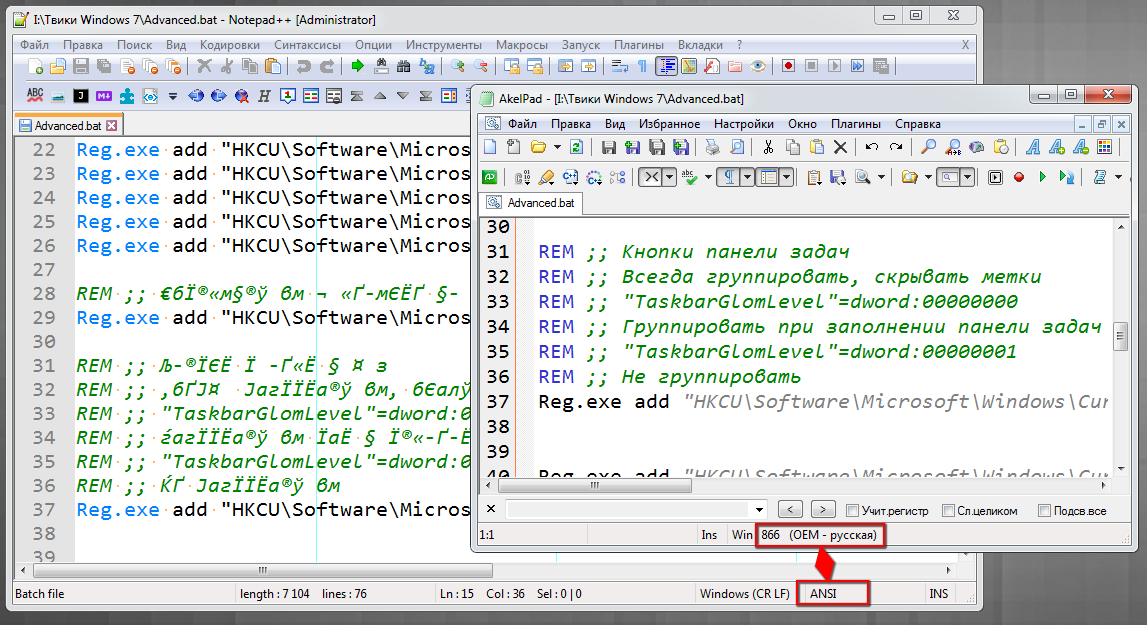The width and height of the screenshot is (1147, 625).
Task: Open Кодировки menu in Notepad++
Action: [x=230, y=45]
